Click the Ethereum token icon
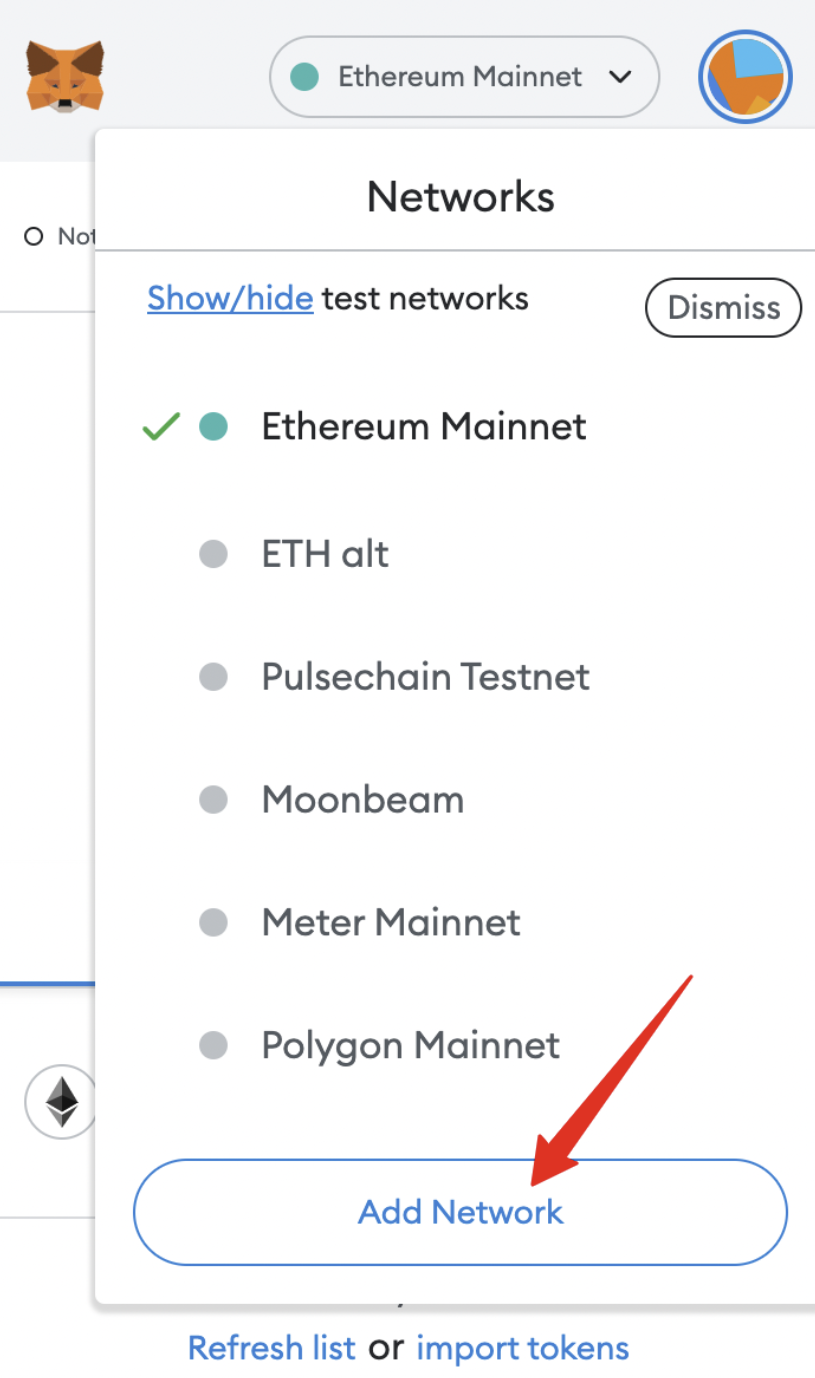815x1378 pixels. point(62,1101)
